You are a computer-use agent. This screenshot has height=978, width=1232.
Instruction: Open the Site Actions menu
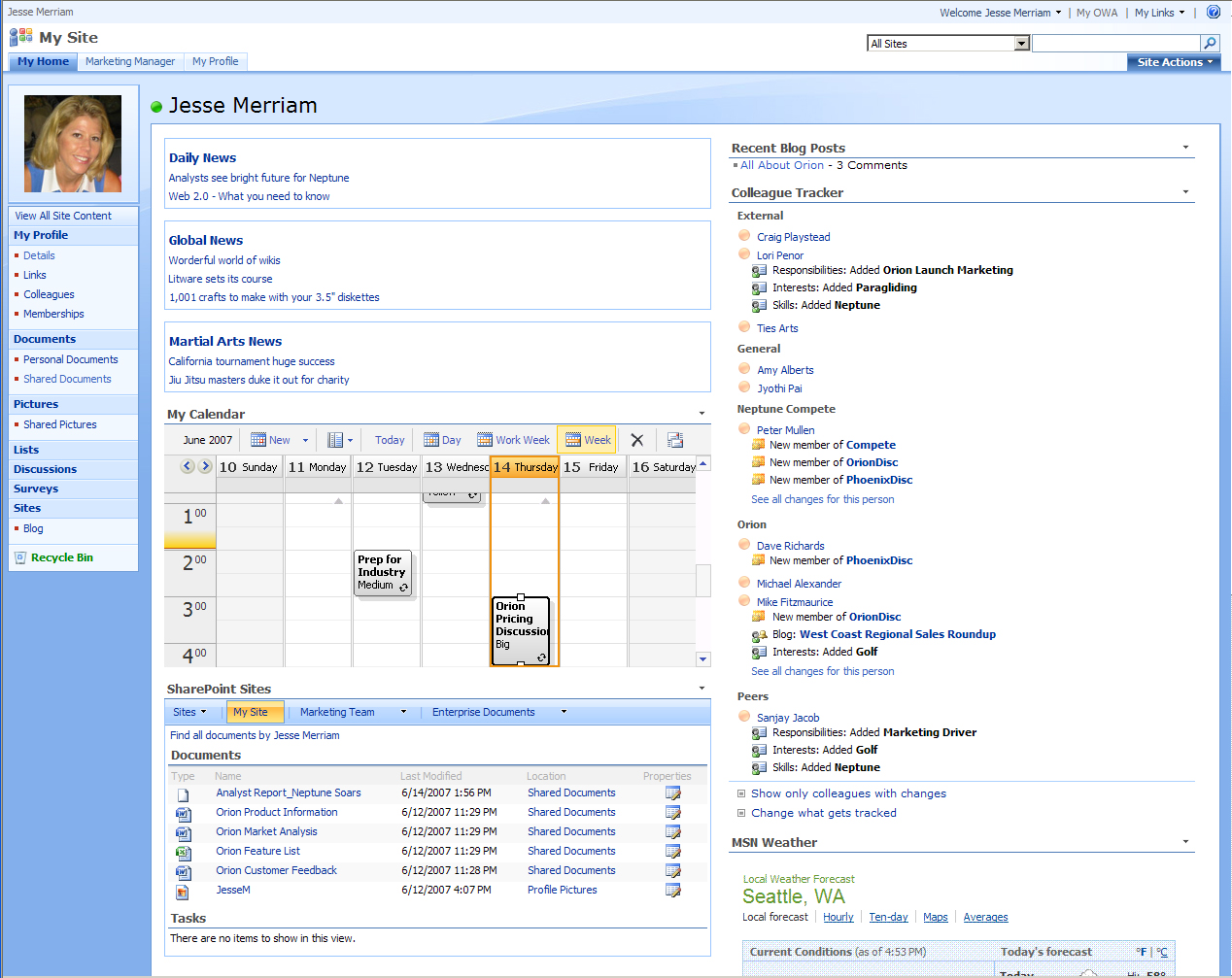pos(1175,62)
